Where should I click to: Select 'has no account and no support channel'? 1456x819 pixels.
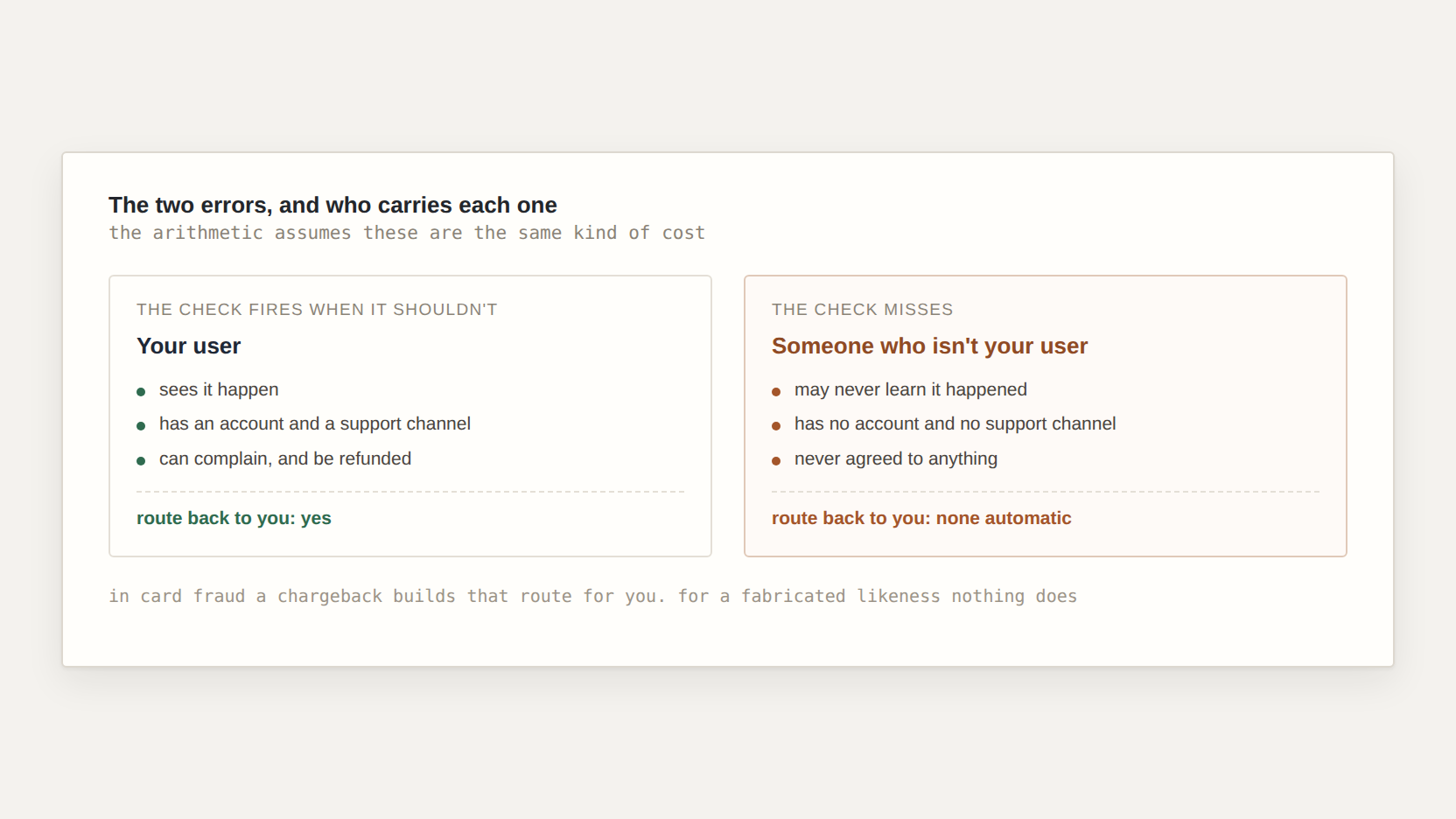click(x=955, y=423)
